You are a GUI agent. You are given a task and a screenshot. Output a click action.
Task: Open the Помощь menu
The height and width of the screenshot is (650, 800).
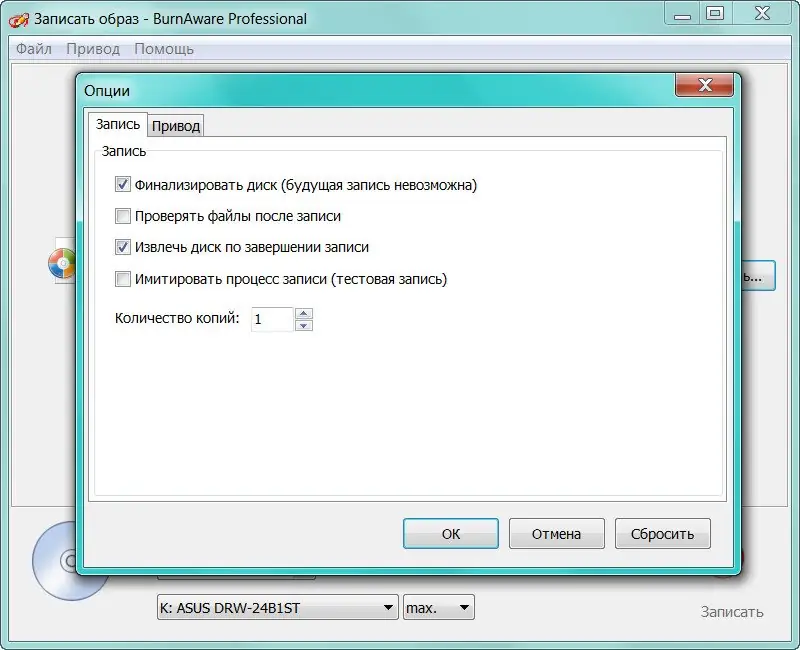pos(164,49)
